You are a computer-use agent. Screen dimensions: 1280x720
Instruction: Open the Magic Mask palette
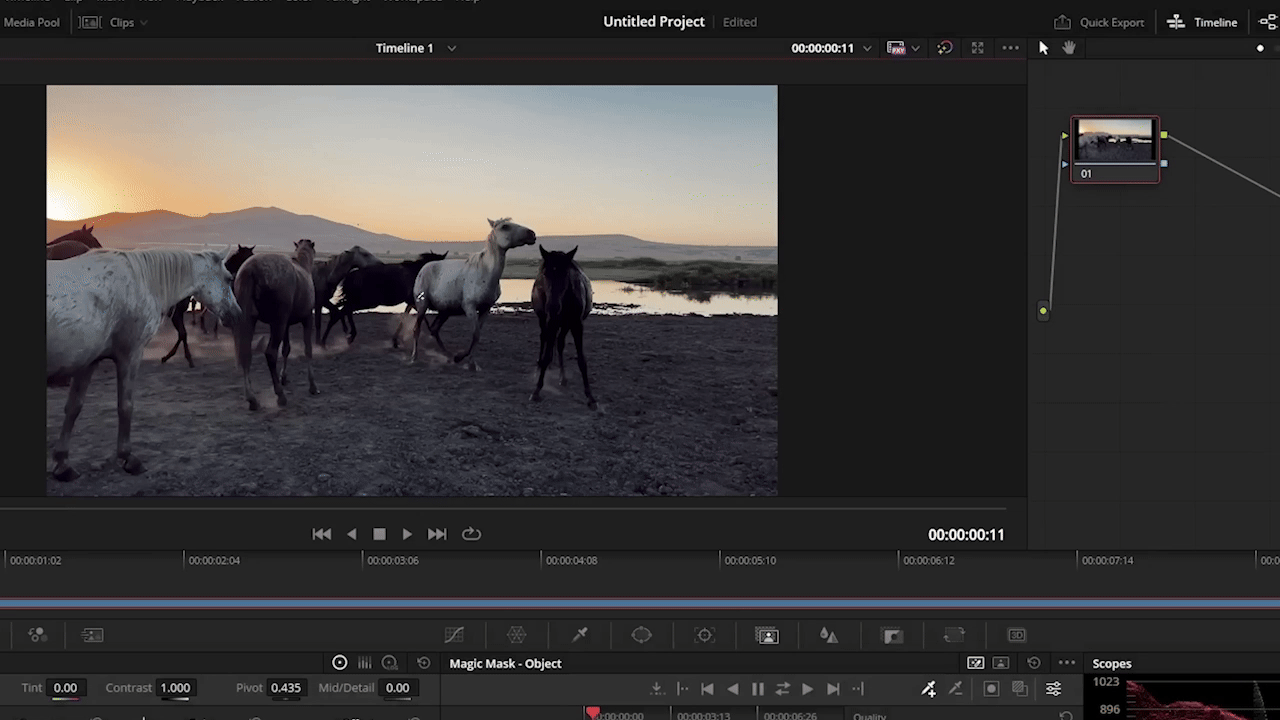(767, 635)
